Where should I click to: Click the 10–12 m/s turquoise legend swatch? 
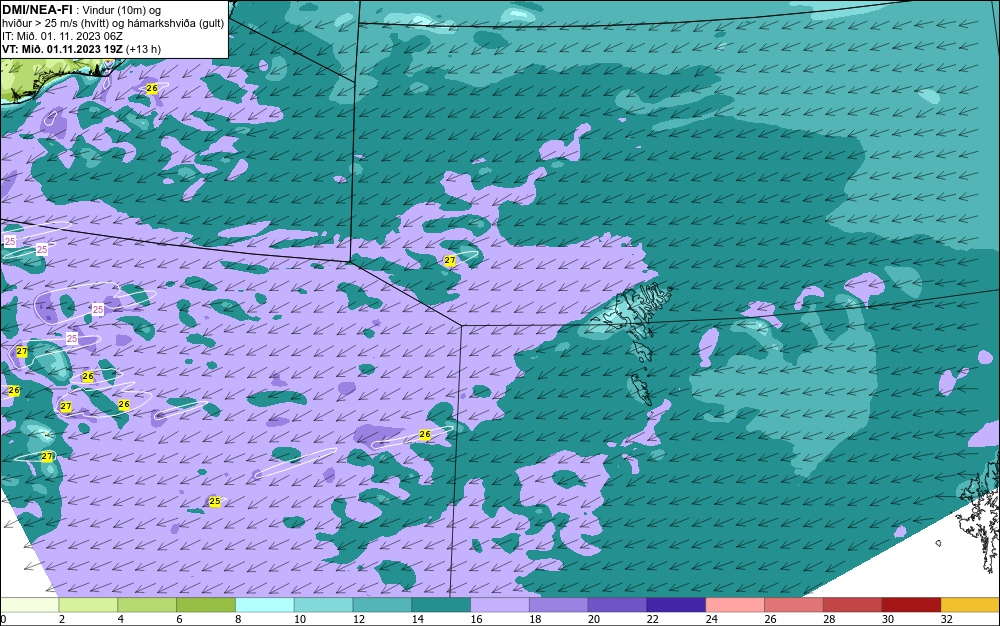323,605
